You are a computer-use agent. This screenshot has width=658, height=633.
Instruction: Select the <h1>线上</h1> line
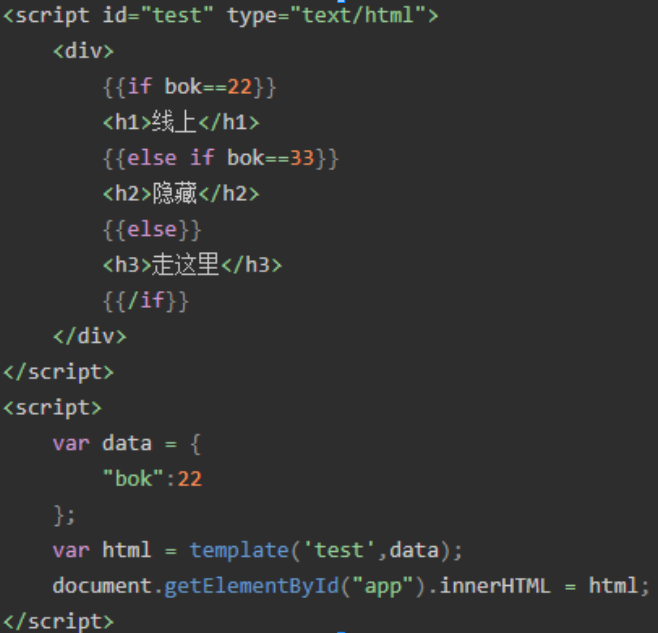click(181, 123)
